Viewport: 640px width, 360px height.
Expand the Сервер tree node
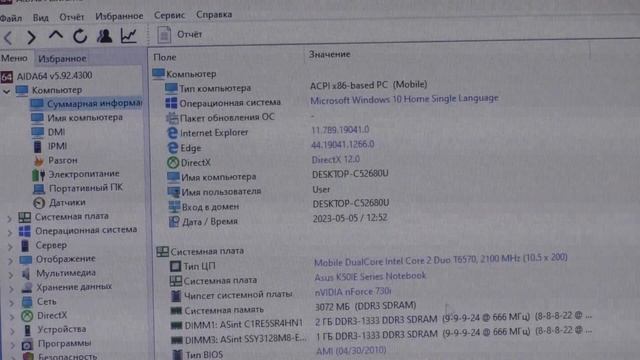click(10, 247)
